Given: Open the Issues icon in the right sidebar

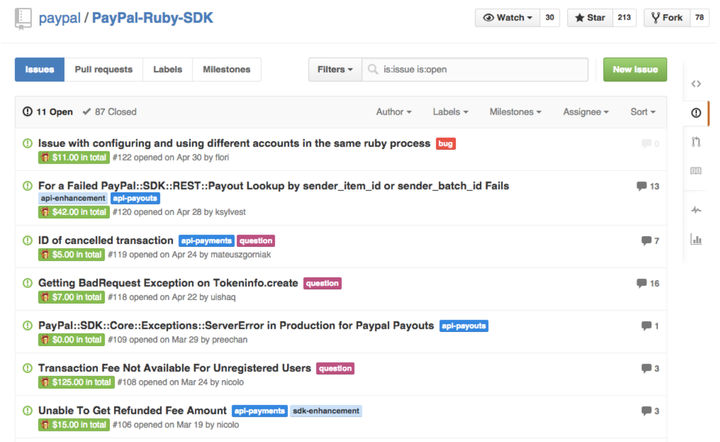Looking at the screenshot, I should [696, 113].
